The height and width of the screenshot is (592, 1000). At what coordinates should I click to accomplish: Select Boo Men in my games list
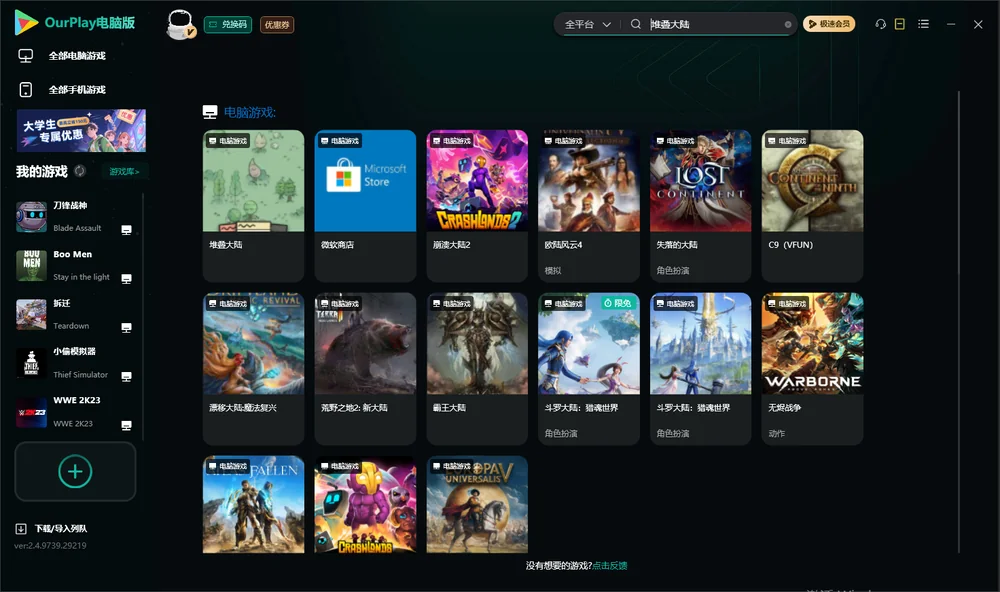point(73,265)
